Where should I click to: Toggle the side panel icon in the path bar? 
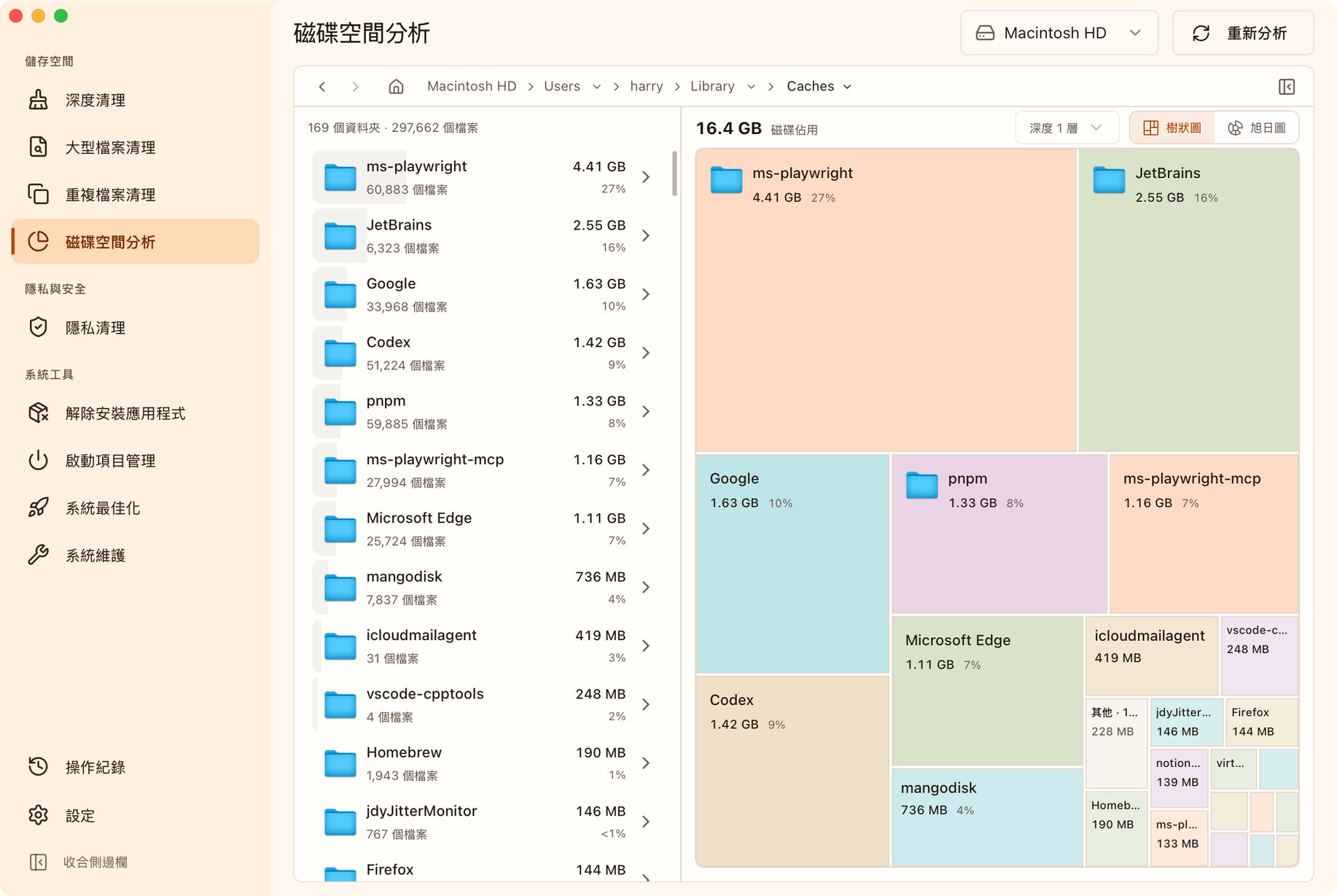[x=1287, y=87]
